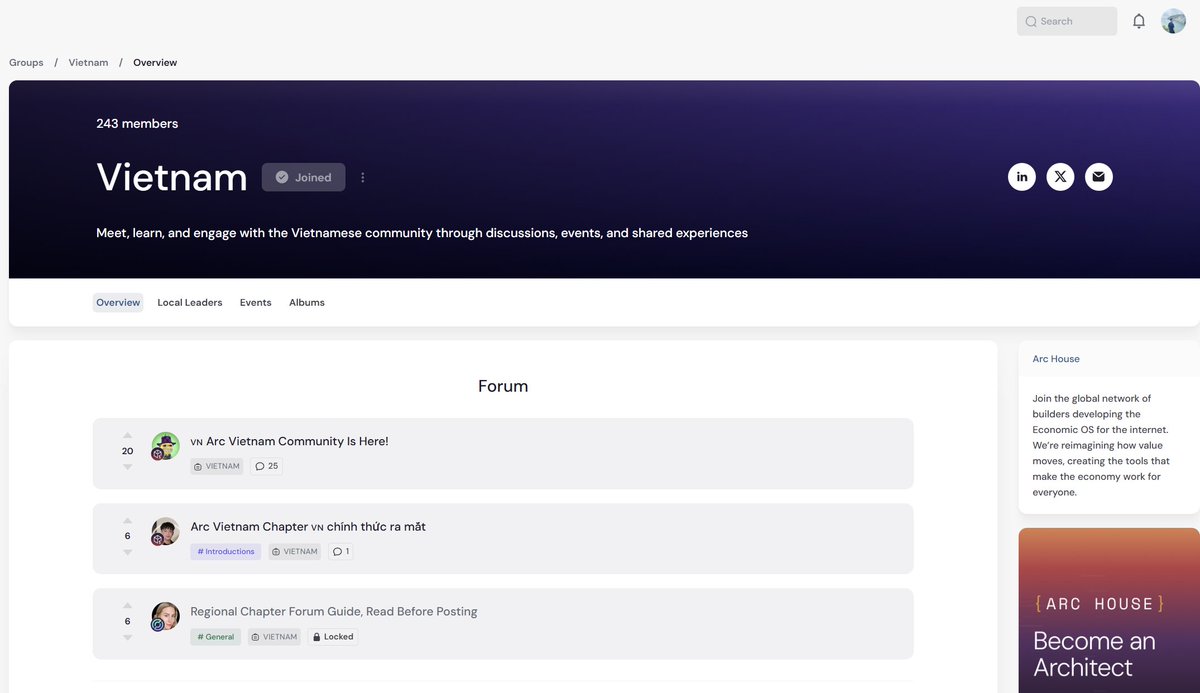Open the Arc House sidebar link

[1056, 359]
